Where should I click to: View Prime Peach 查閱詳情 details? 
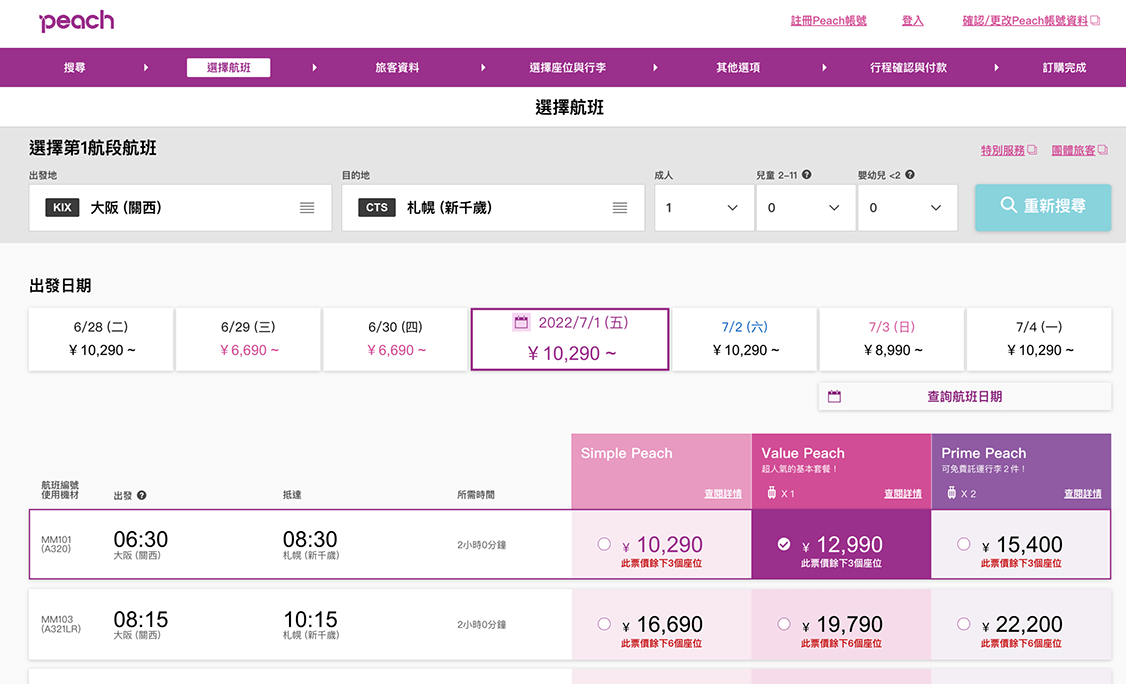point(1083,494)
